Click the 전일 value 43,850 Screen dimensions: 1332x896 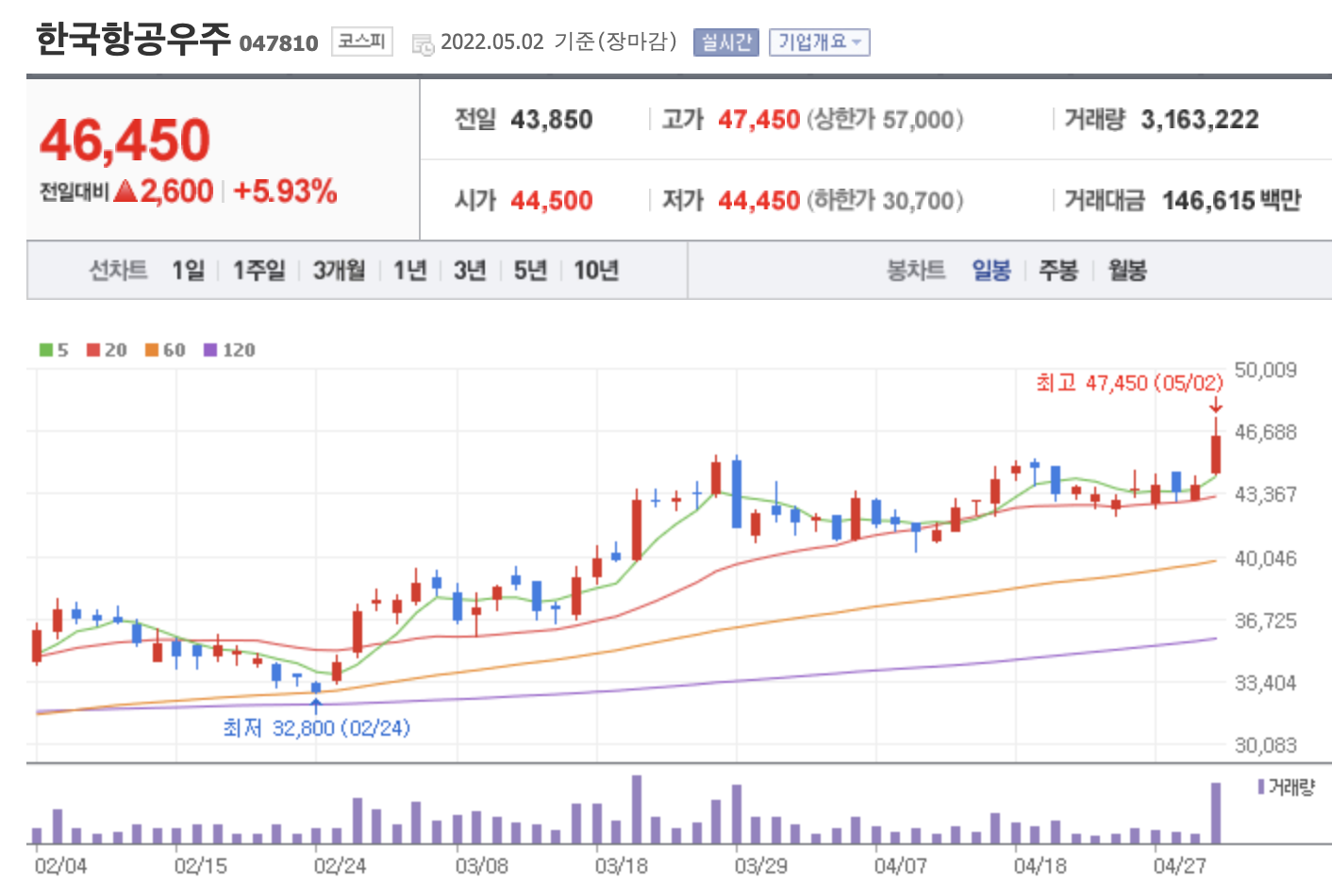tap(552, 120)
